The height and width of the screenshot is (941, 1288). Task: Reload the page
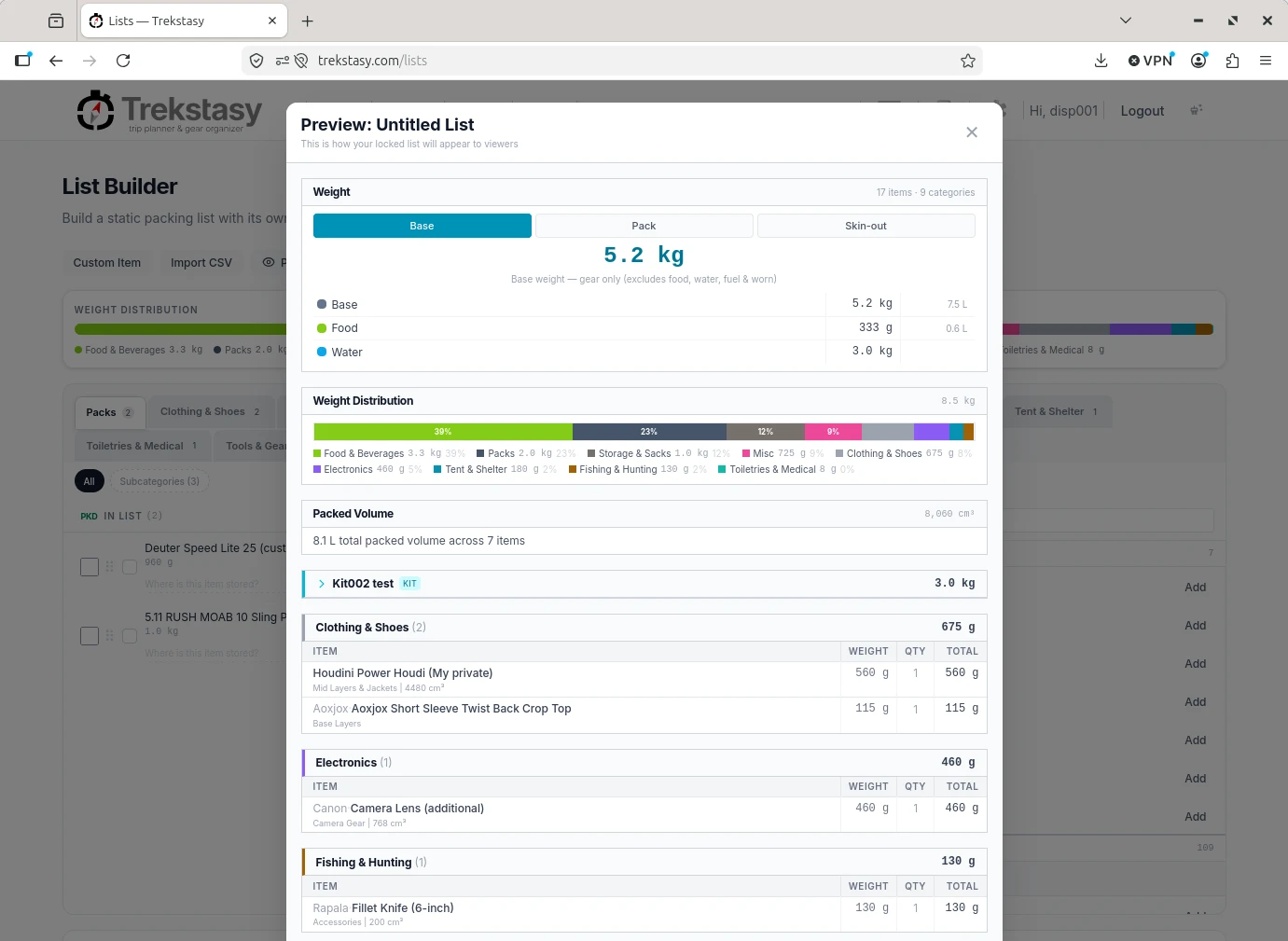pos(123,61)
